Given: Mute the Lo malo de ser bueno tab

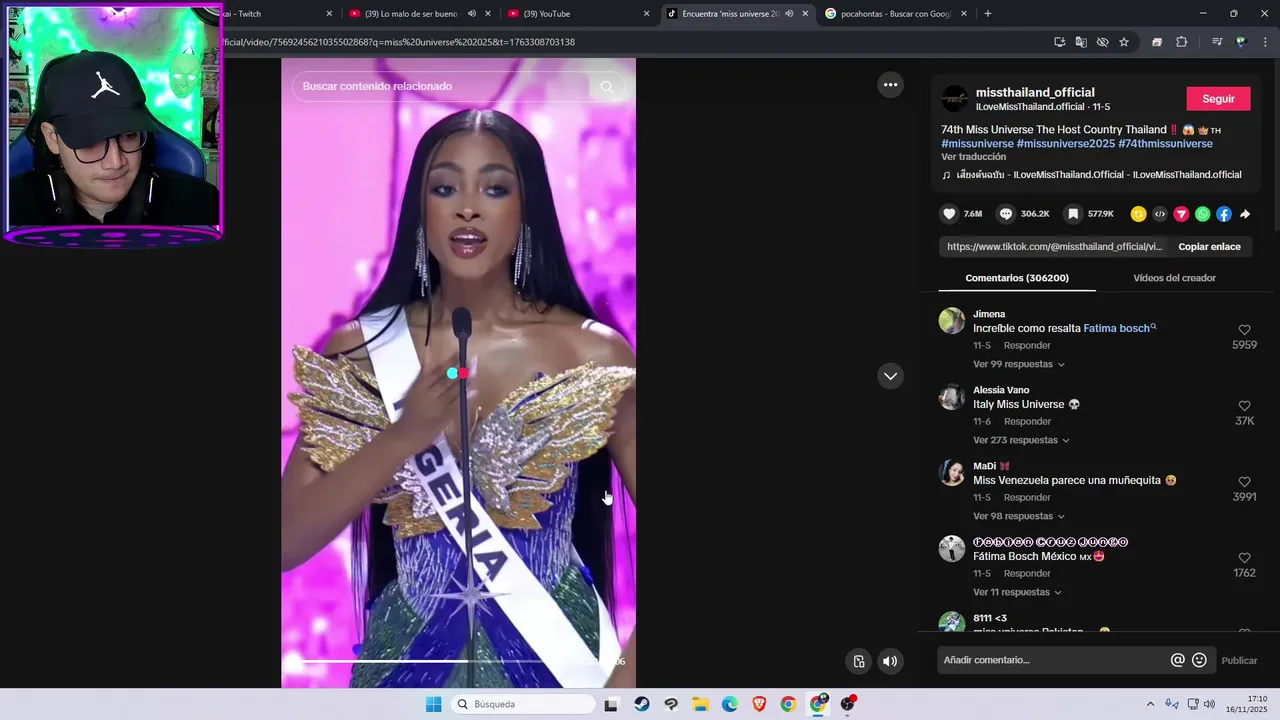Looking at the screenshot, I should [471, 14].
